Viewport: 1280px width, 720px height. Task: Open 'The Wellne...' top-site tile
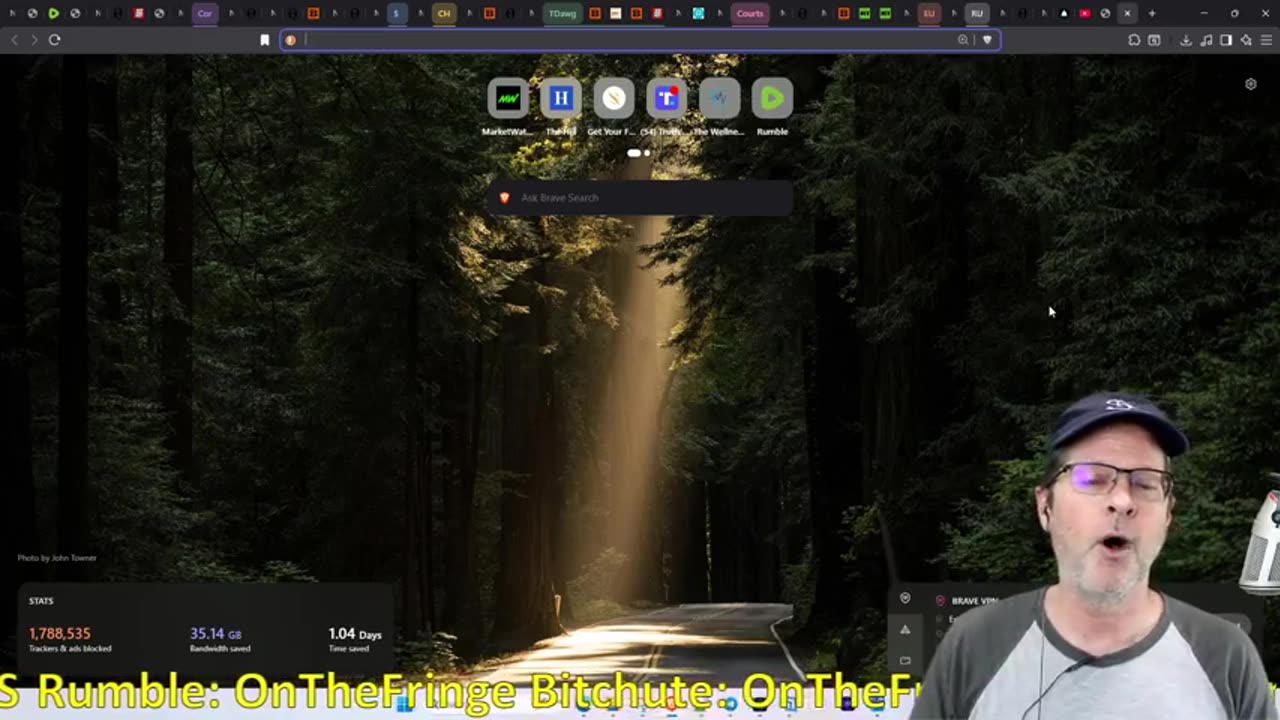point(719,107)
